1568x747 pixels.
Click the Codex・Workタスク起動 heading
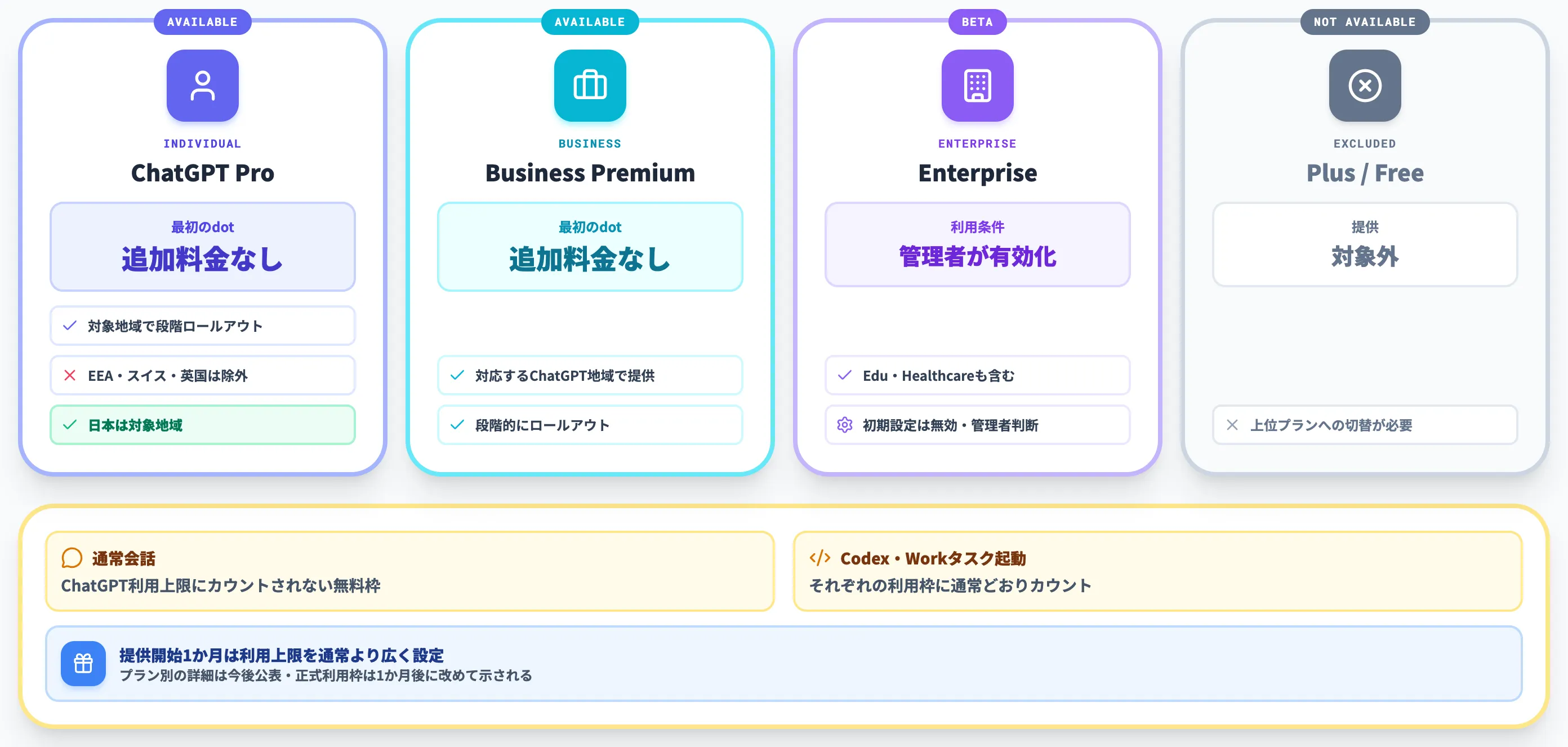(x=933, y=558)
